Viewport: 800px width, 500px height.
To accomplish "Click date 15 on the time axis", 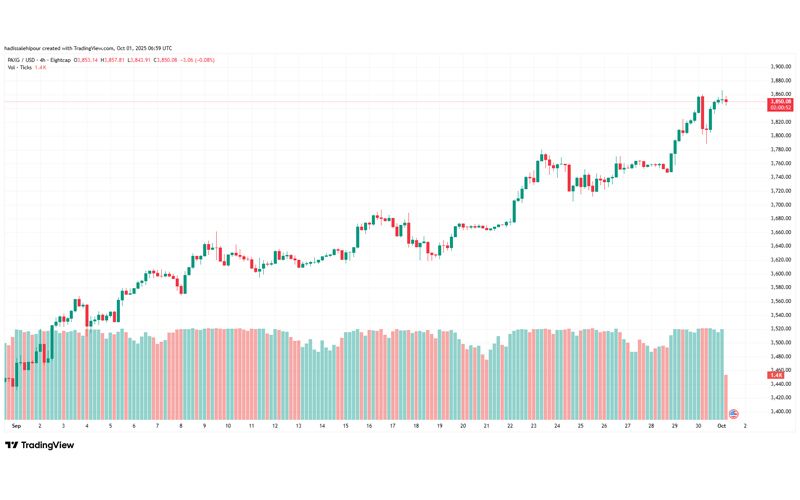I will (x=345, y=426).
